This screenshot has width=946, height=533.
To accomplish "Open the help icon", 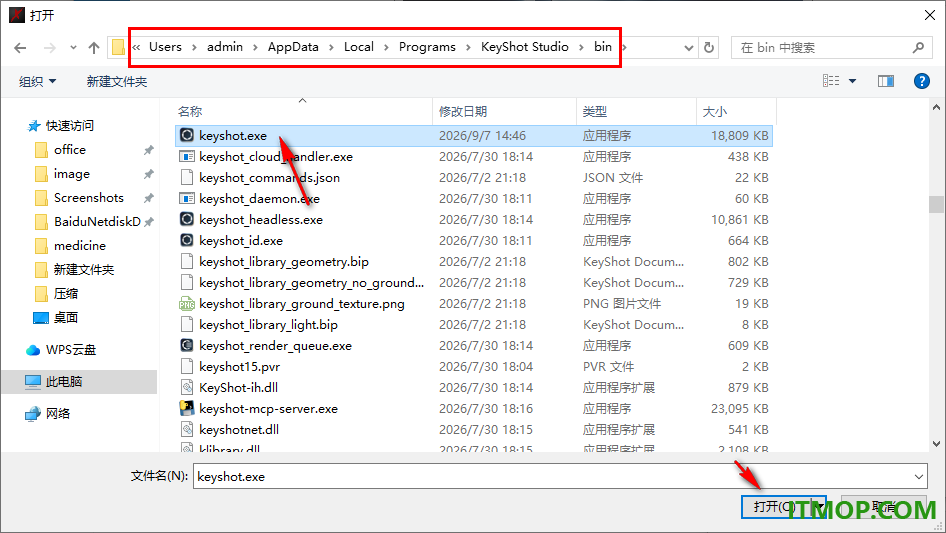I will point(921,81).
